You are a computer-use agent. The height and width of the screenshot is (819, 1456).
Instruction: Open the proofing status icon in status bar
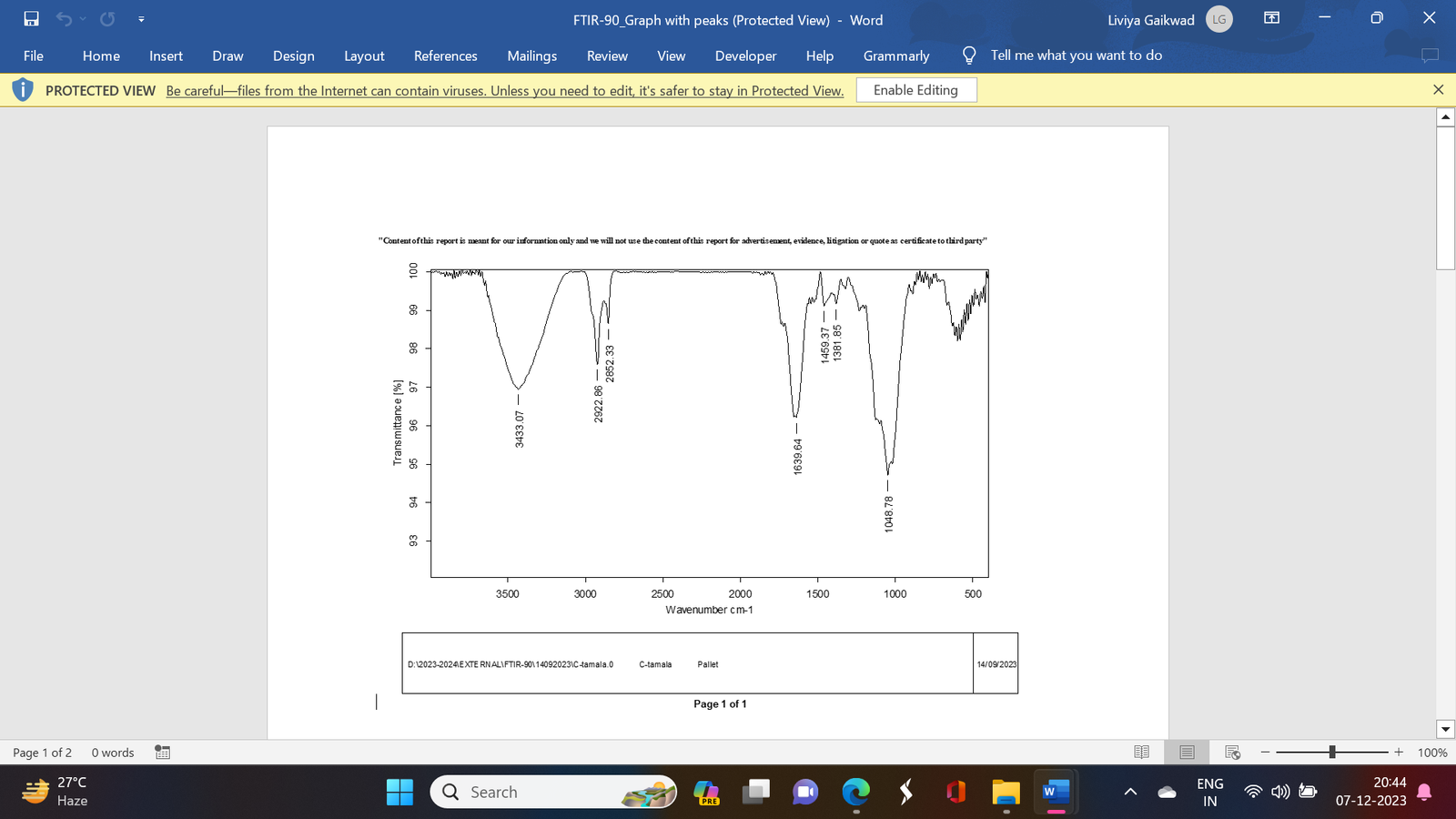click(163, 752)
